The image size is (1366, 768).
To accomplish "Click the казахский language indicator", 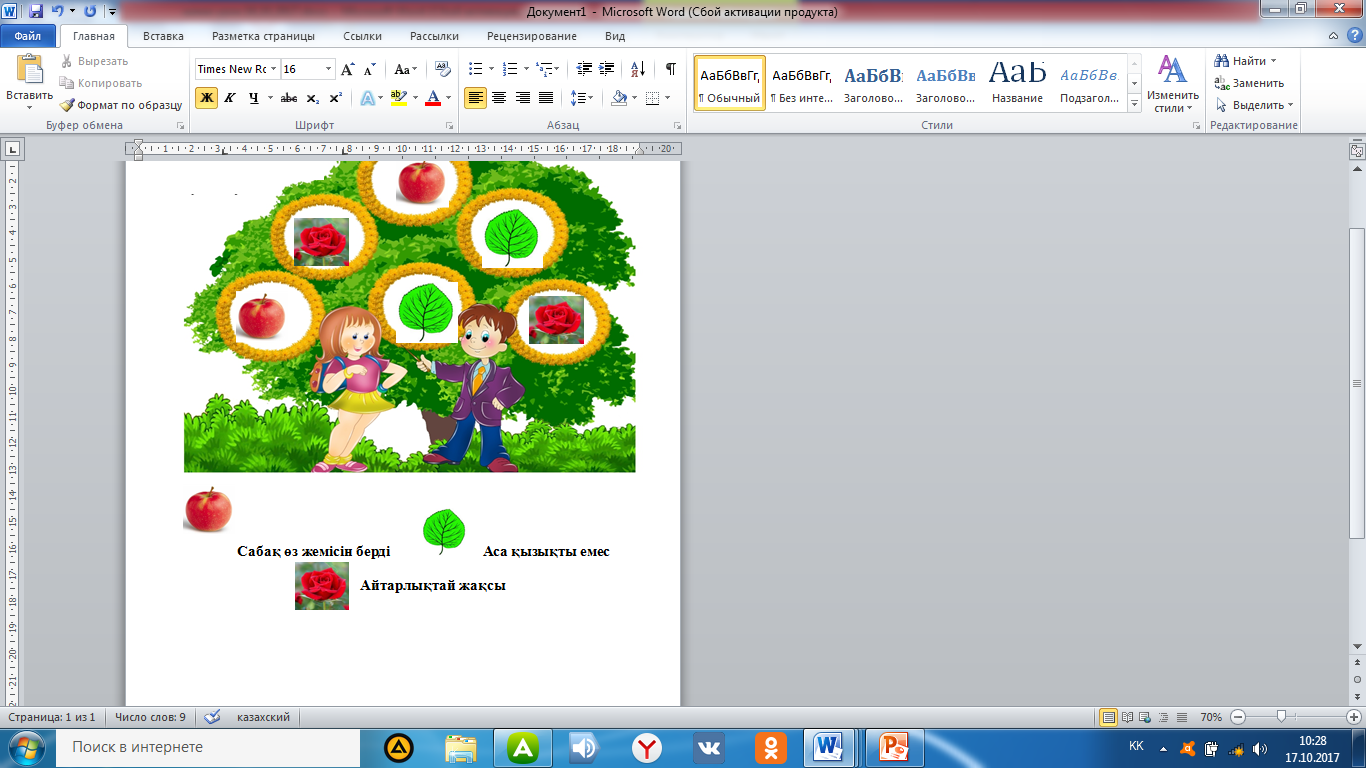I will (263, 717).
